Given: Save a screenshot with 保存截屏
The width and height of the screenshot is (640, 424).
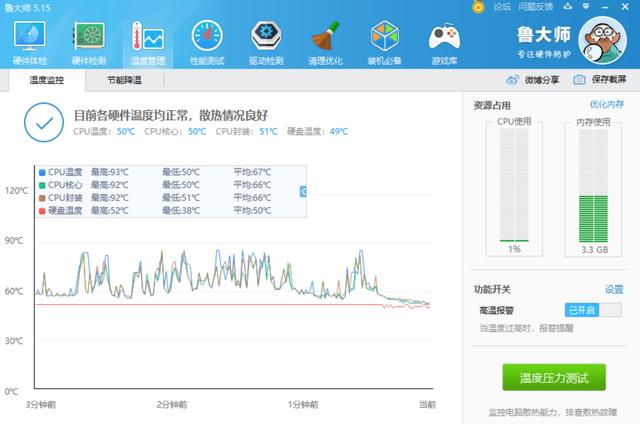Looking at the screenshot, I should pos(600,80).
